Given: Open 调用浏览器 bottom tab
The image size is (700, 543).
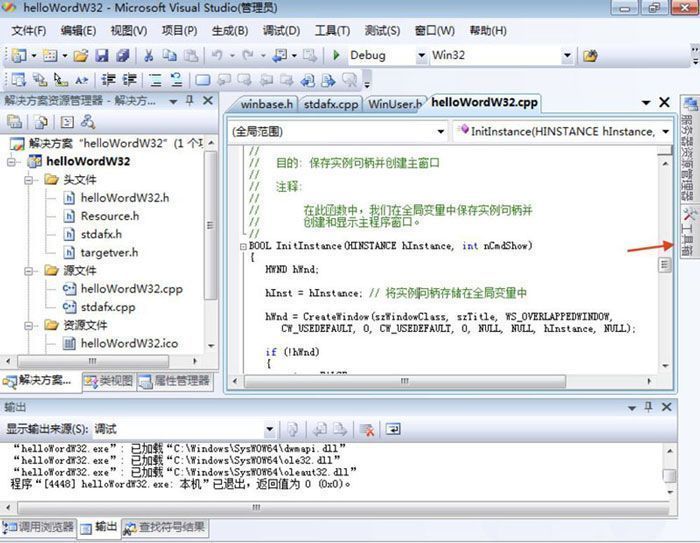Looking at the screenshot, I should coord(38,527).
